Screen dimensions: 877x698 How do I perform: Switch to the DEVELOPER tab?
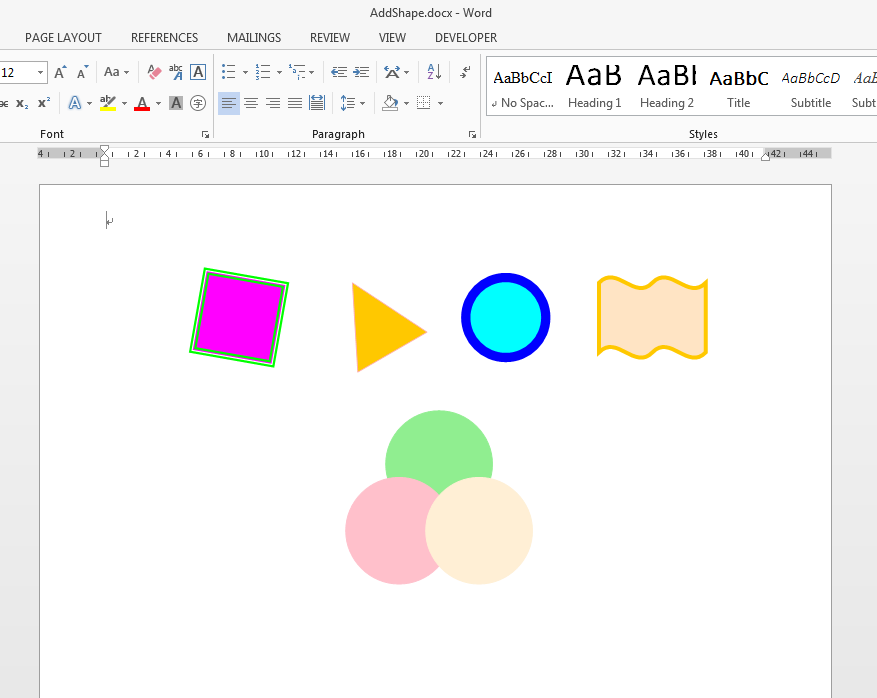[466, 38]
